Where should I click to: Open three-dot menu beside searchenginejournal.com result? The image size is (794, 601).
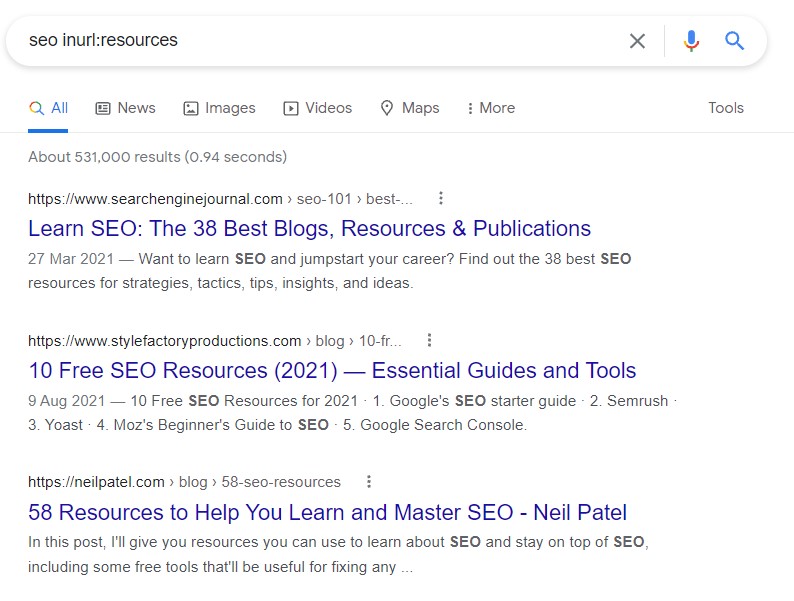pyautogui.click(x=441, y=198)
